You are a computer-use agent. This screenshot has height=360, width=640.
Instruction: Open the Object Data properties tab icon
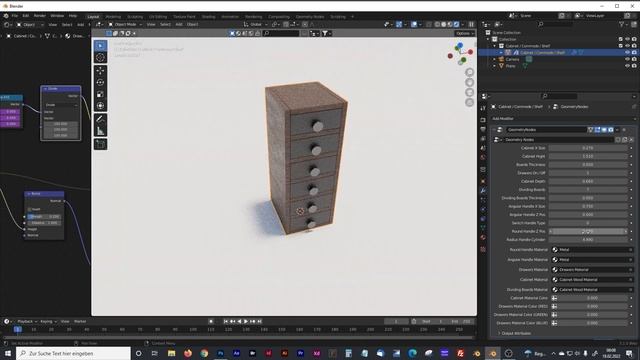pos(483,228)
